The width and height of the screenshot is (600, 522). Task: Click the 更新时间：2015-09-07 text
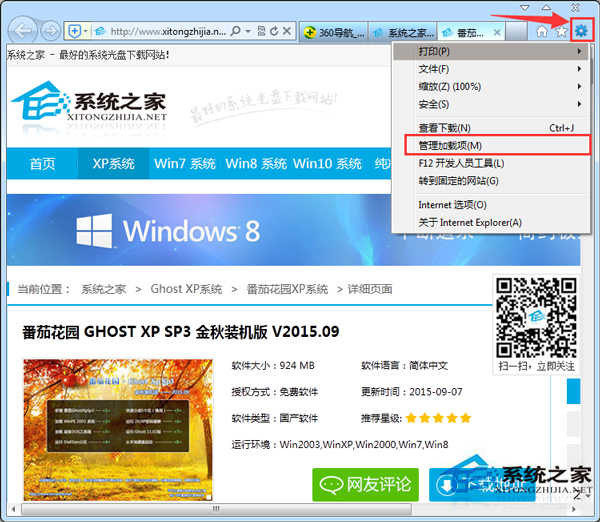[x=411, y=392]
